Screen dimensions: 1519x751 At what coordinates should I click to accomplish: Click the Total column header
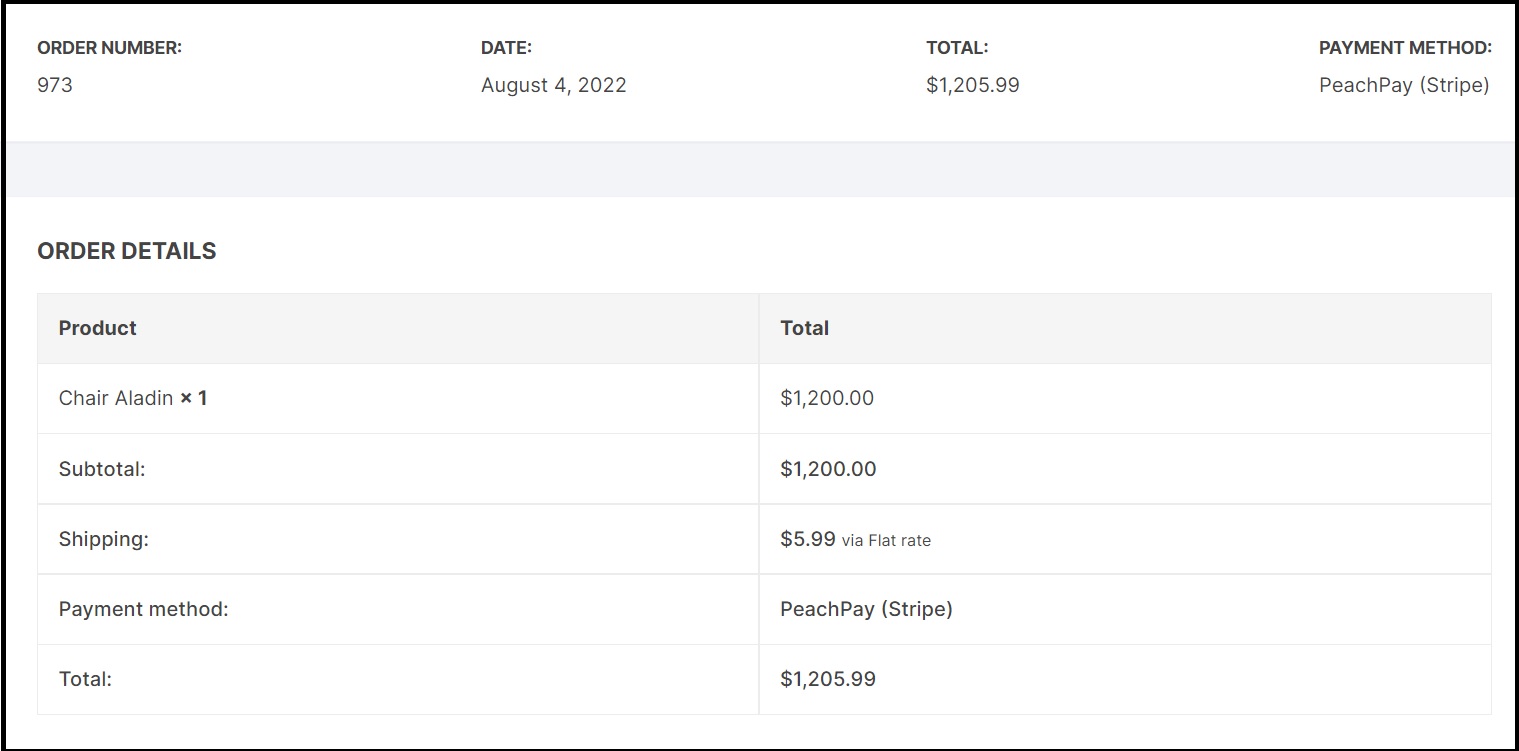805,328
